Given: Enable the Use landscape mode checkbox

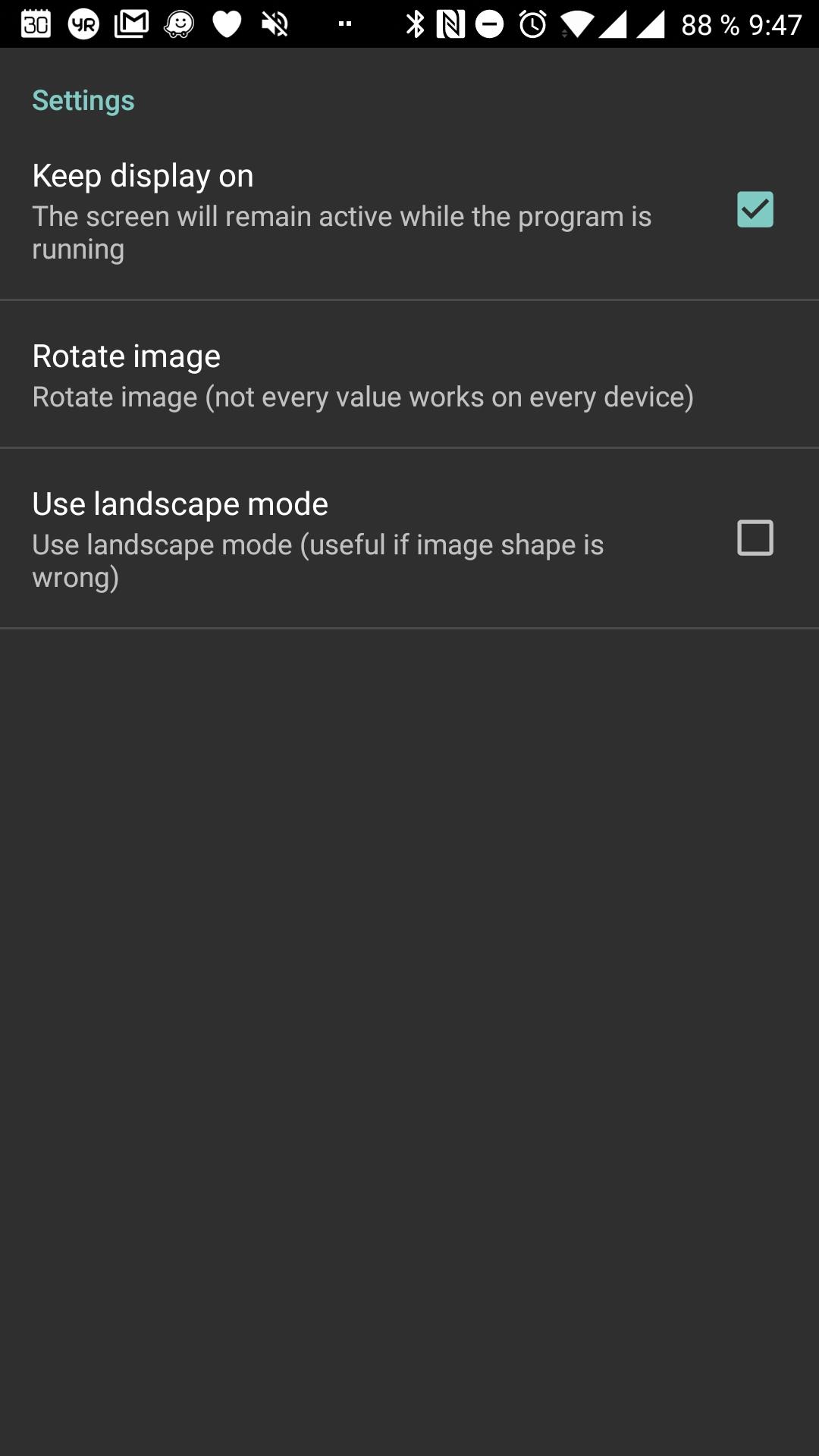Looking at the screenshot, I should pyautogui.click(x=755, y=538).
